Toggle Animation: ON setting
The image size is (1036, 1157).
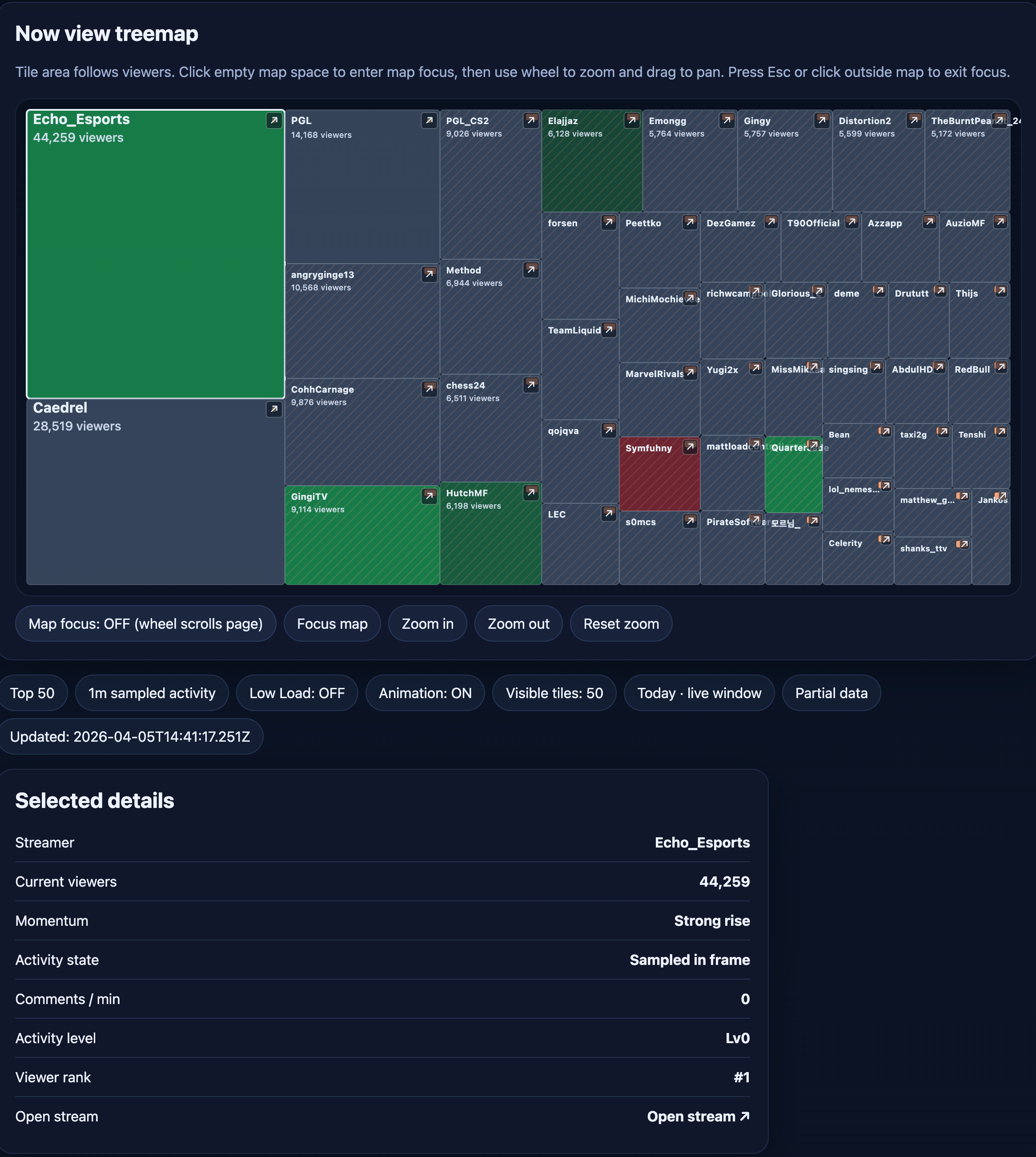[x=425, y=693]
